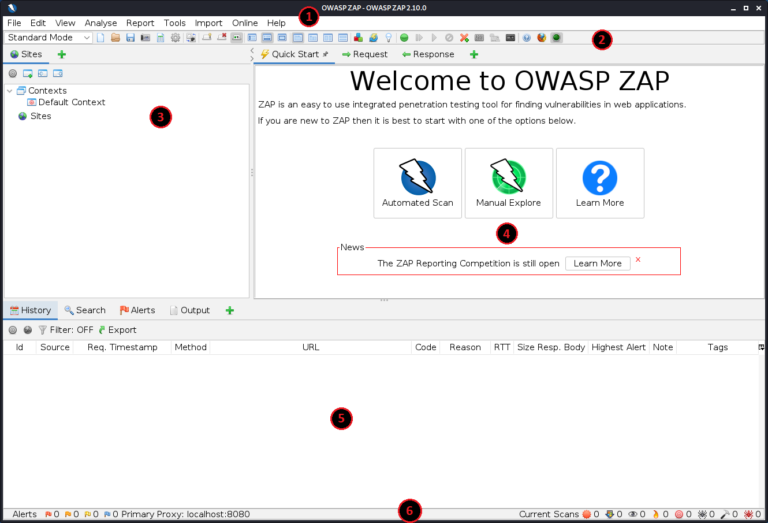Click the History filter funnel icon
The image size is (768, 523).
click(x=43, y=330)
